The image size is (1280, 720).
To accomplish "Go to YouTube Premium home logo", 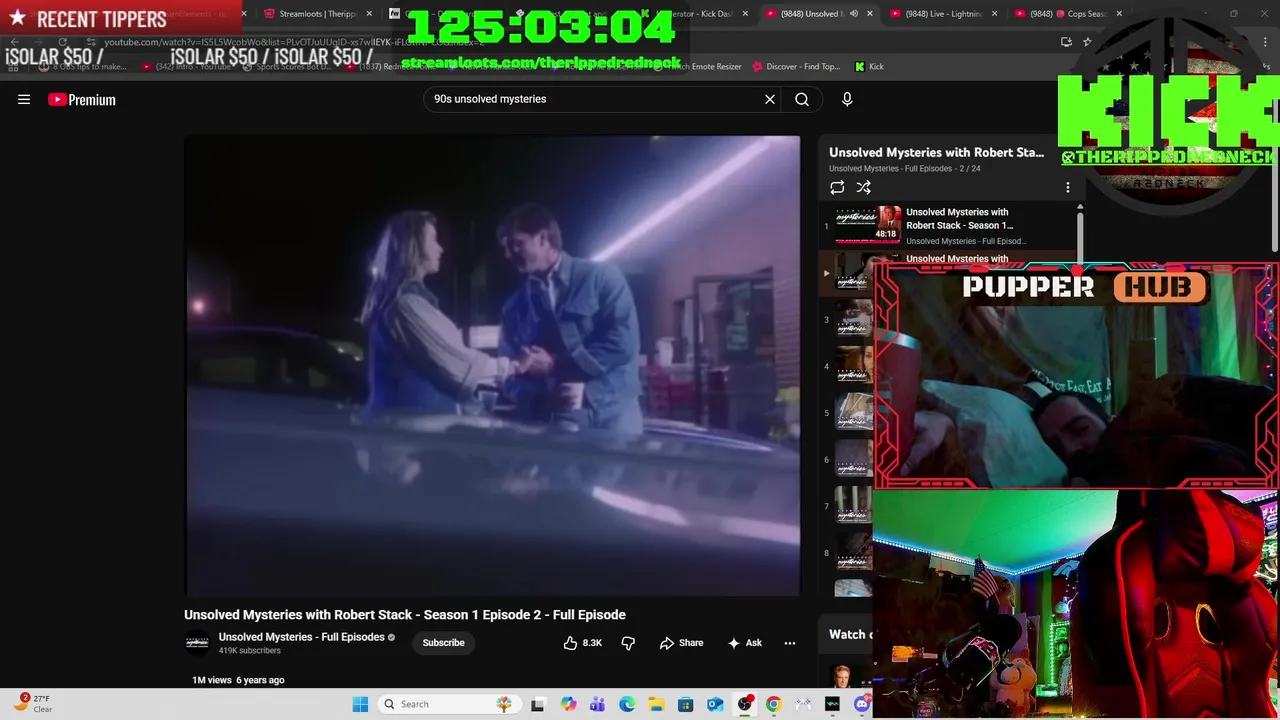I will tap(82, 99).
